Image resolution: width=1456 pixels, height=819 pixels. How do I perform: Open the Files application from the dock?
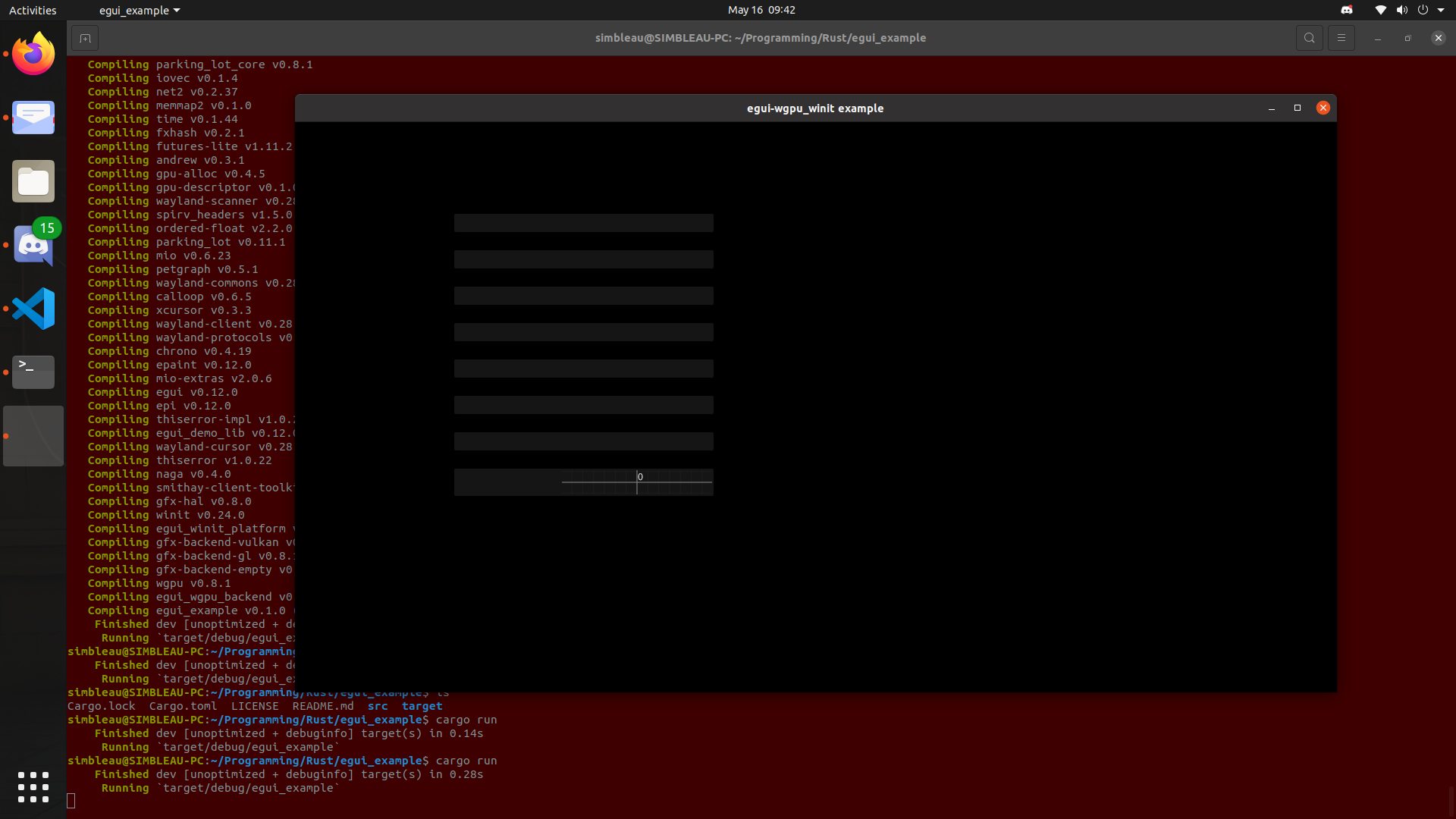(33, 181)
